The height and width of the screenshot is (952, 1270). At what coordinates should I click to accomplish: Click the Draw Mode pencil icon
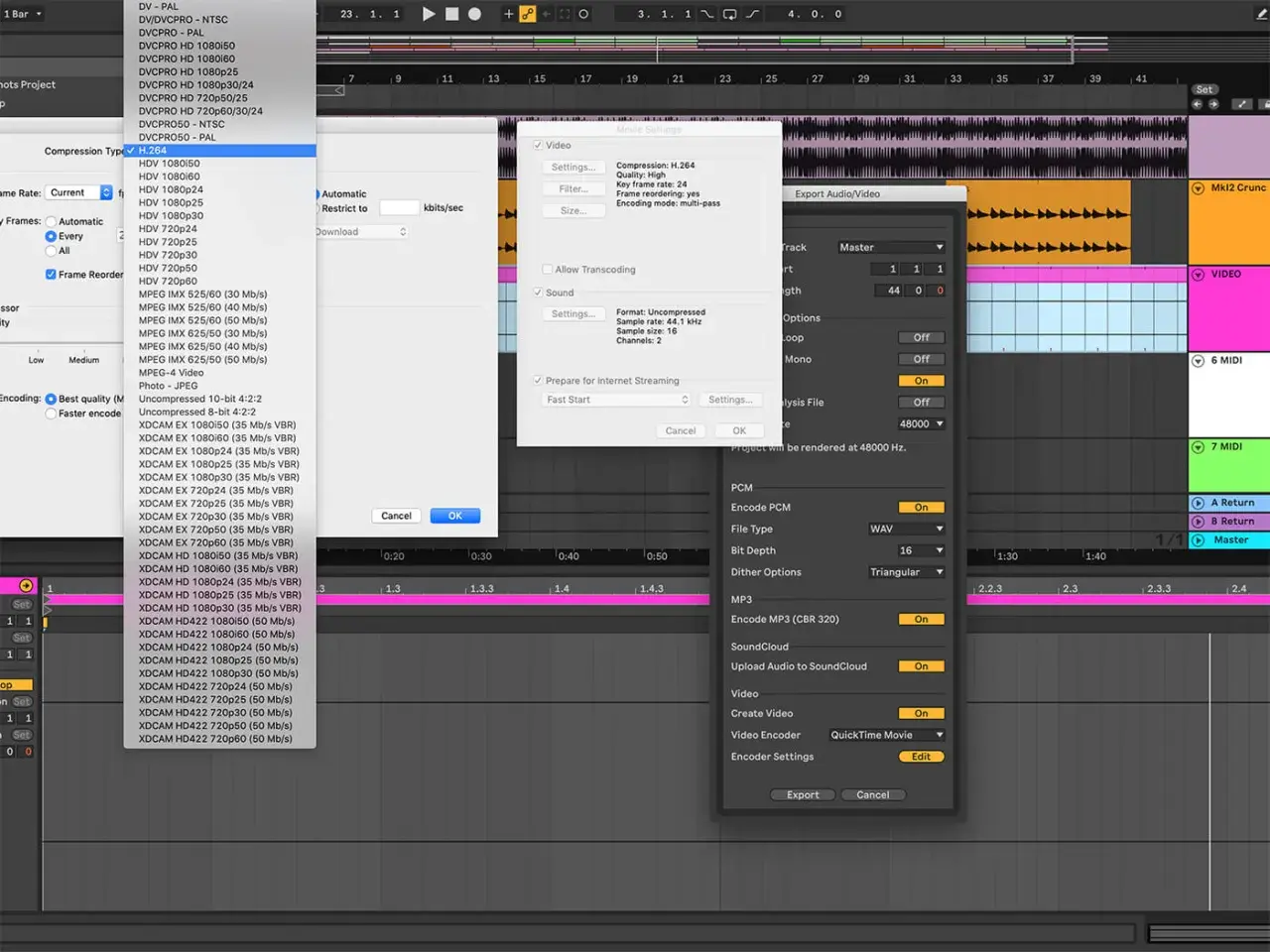point(1262,14)
